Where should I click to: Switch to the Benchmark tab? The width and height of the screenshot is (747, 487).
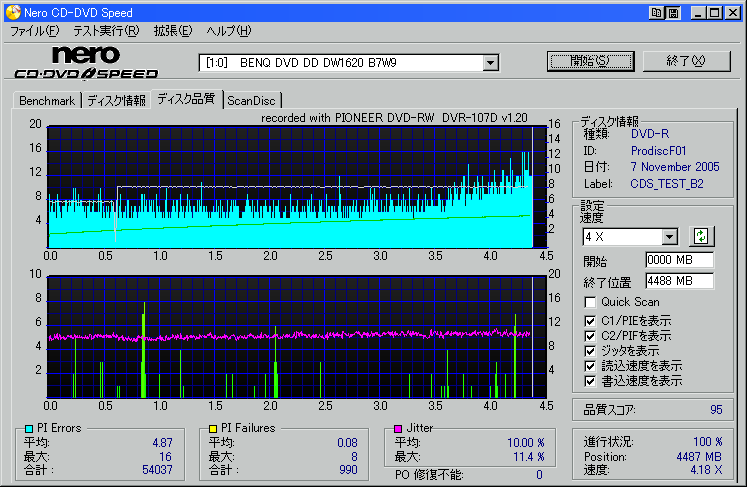(47, 101)
